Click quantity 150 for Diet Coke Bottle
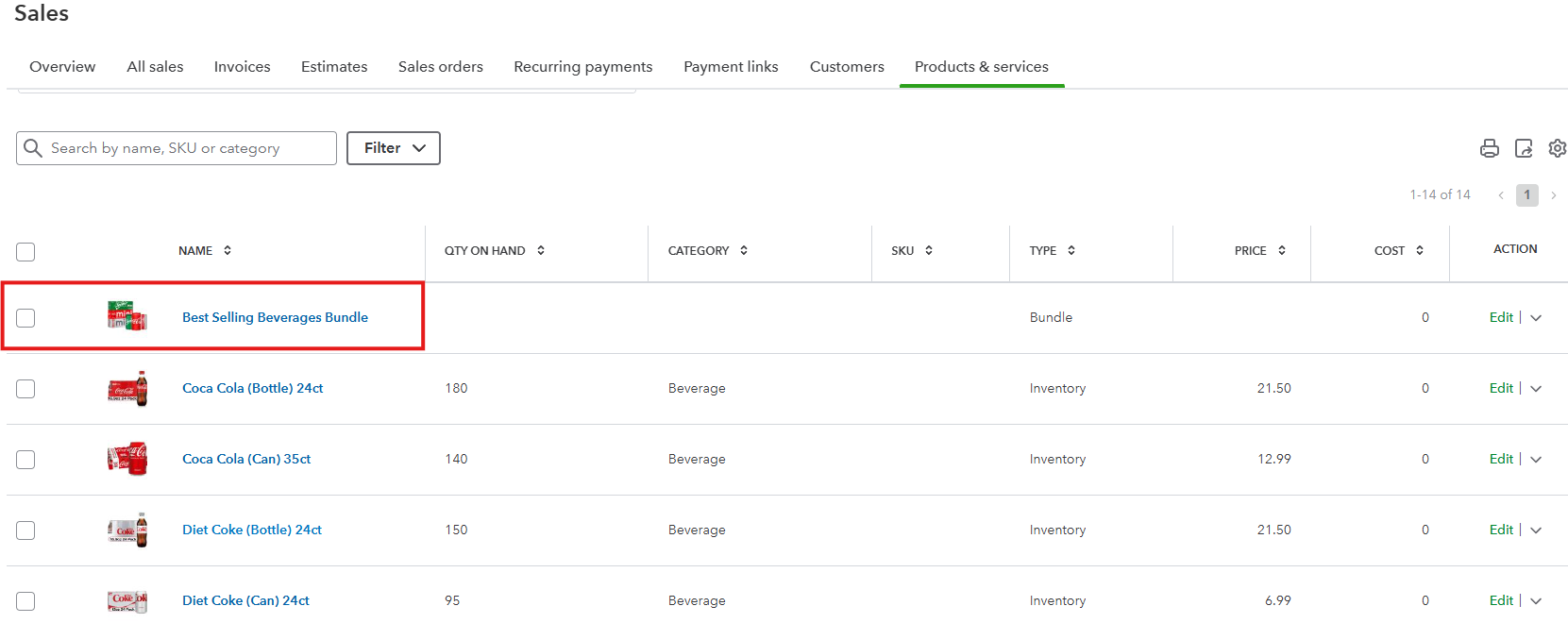The width and height of the screenshot is (1568, 623). pyautogui.click(x=456, y=530)
